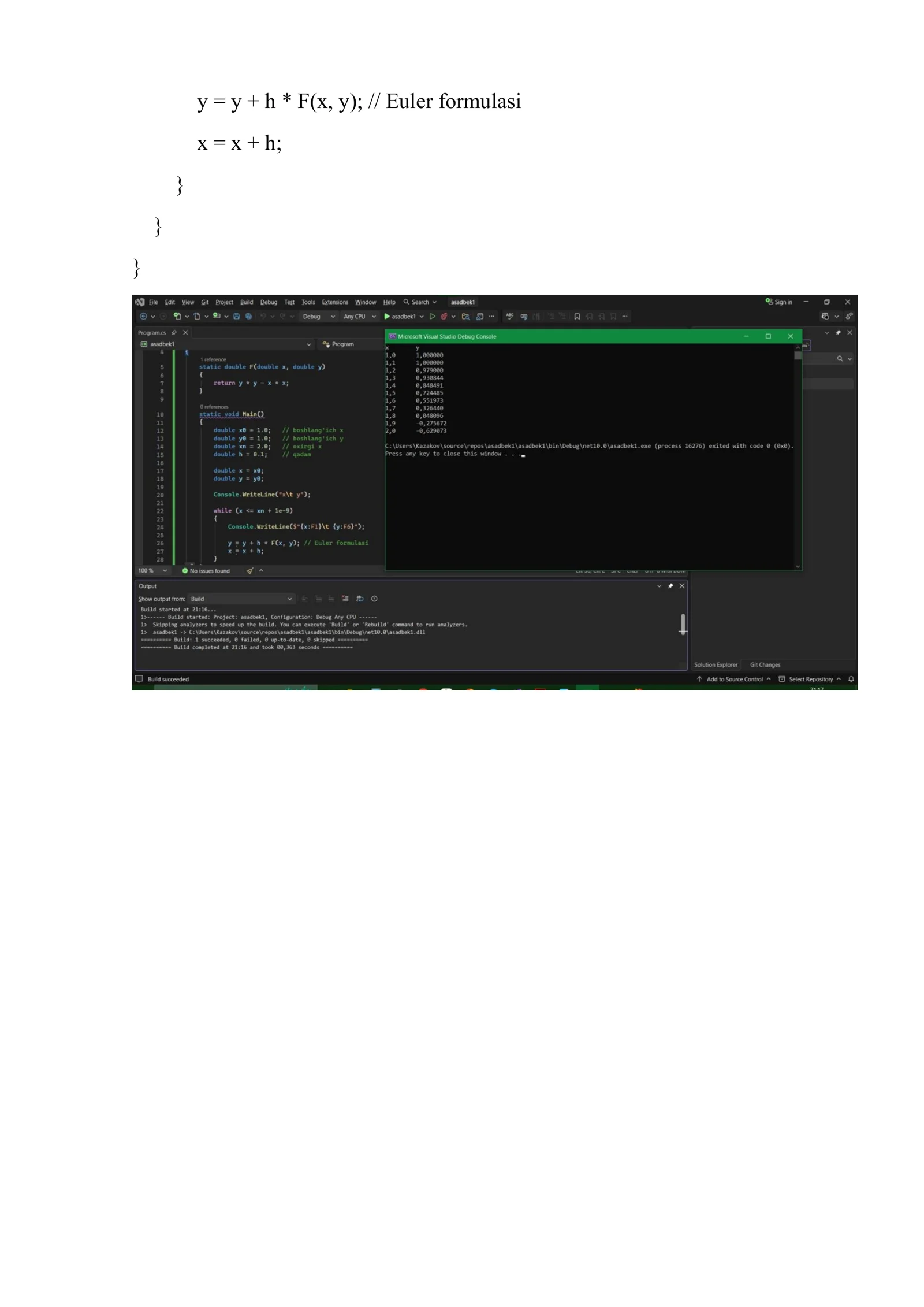Click the Hot Reload flame icon
Image resolution: width=924 pixels, height=1307 pixels.
(x=444, y=317)
